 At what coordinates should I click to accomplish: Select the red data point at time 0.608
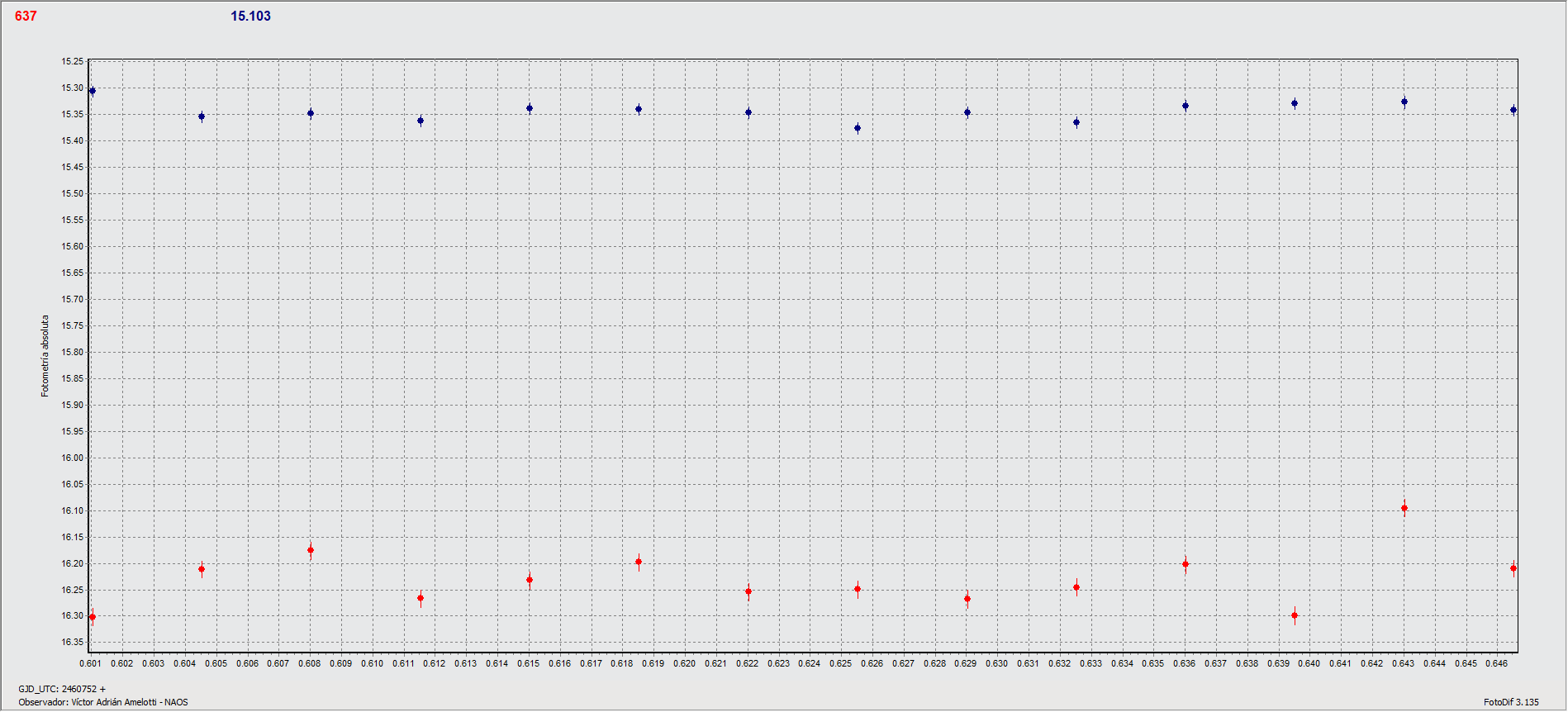tap(311, 550)
